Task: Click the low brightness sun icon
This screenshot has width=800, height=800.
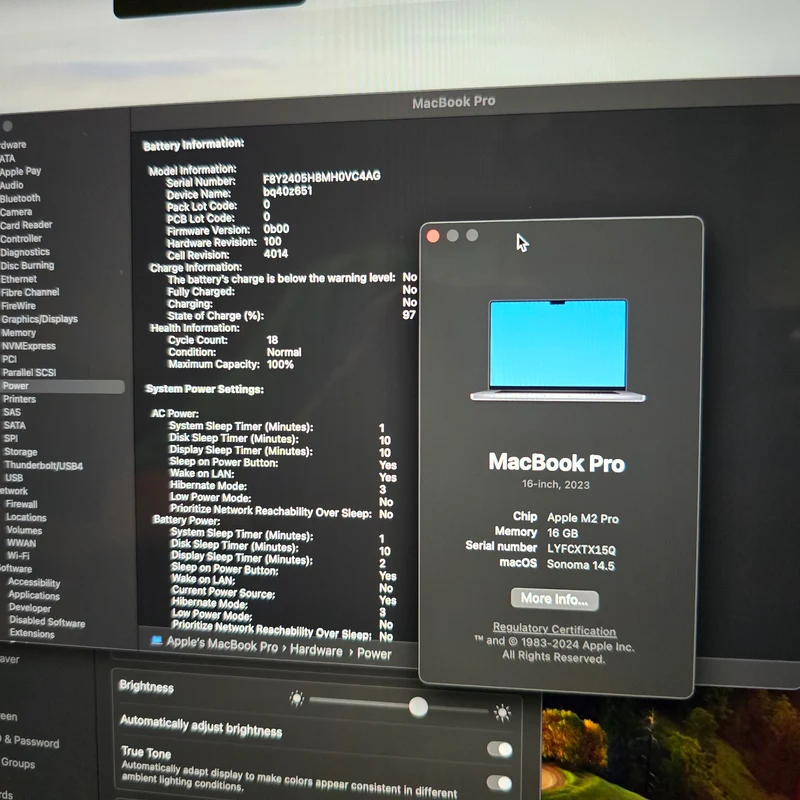Action: point(296,697)
